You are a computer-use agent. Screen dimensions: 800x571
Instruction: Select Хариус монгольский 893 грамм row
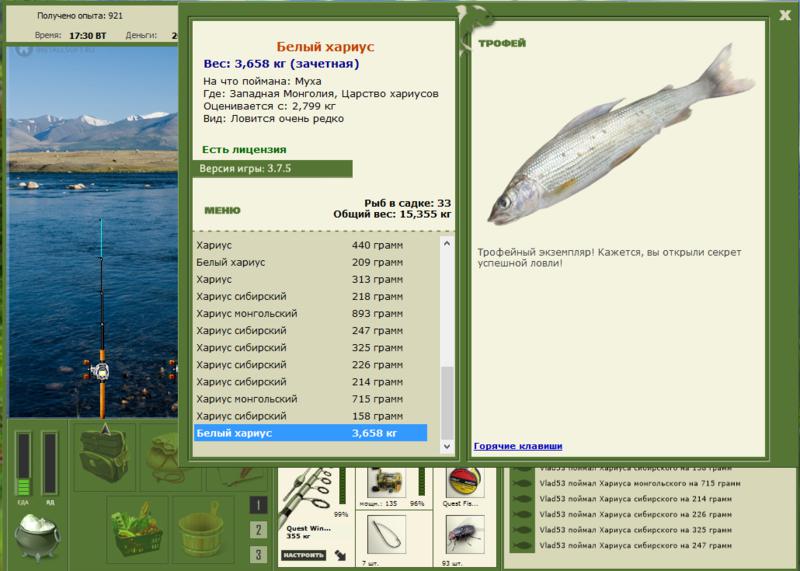coord(311,314)
